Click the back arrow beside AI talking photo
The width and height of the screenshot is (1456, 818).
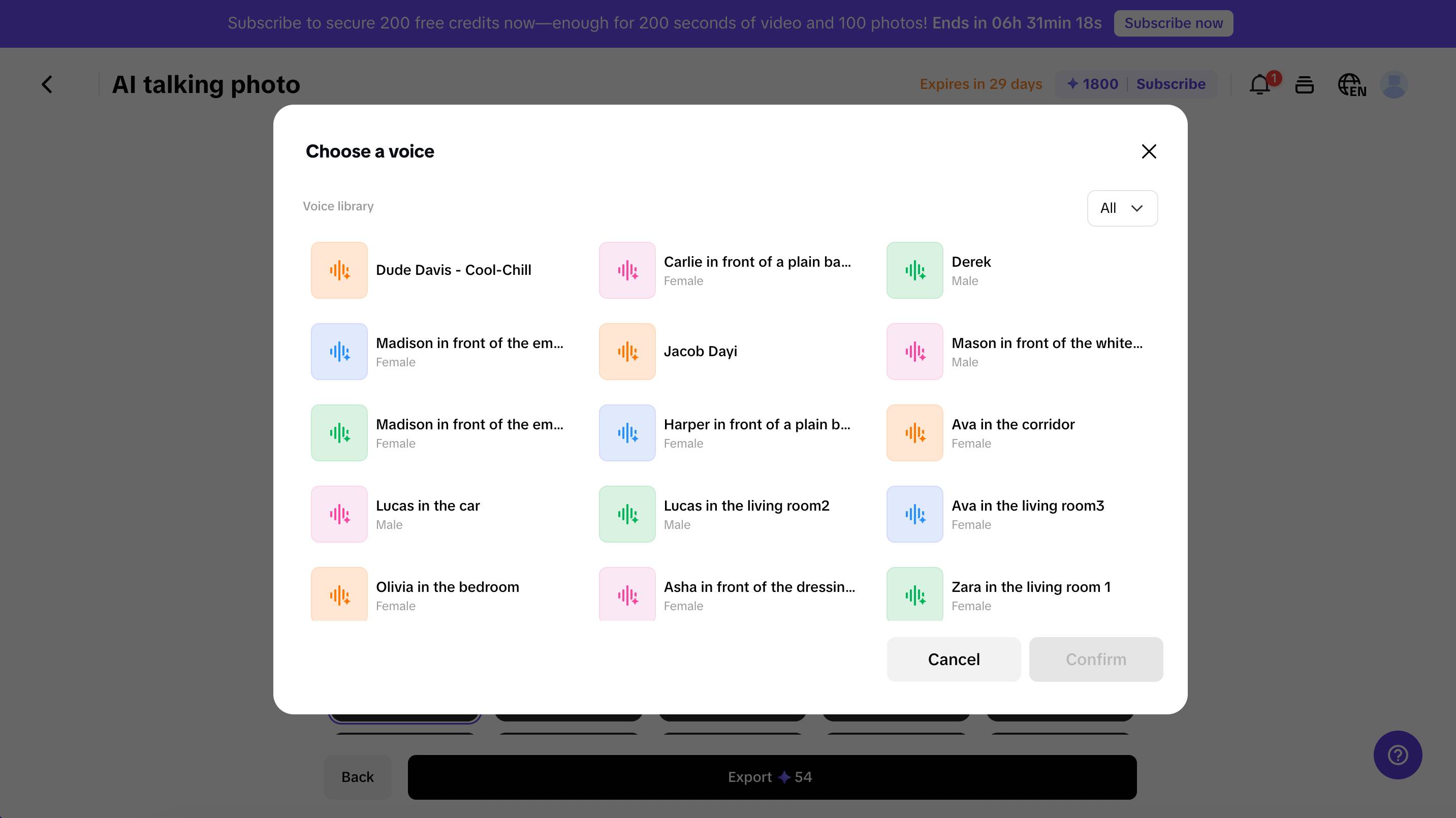[x=46, y=84]
